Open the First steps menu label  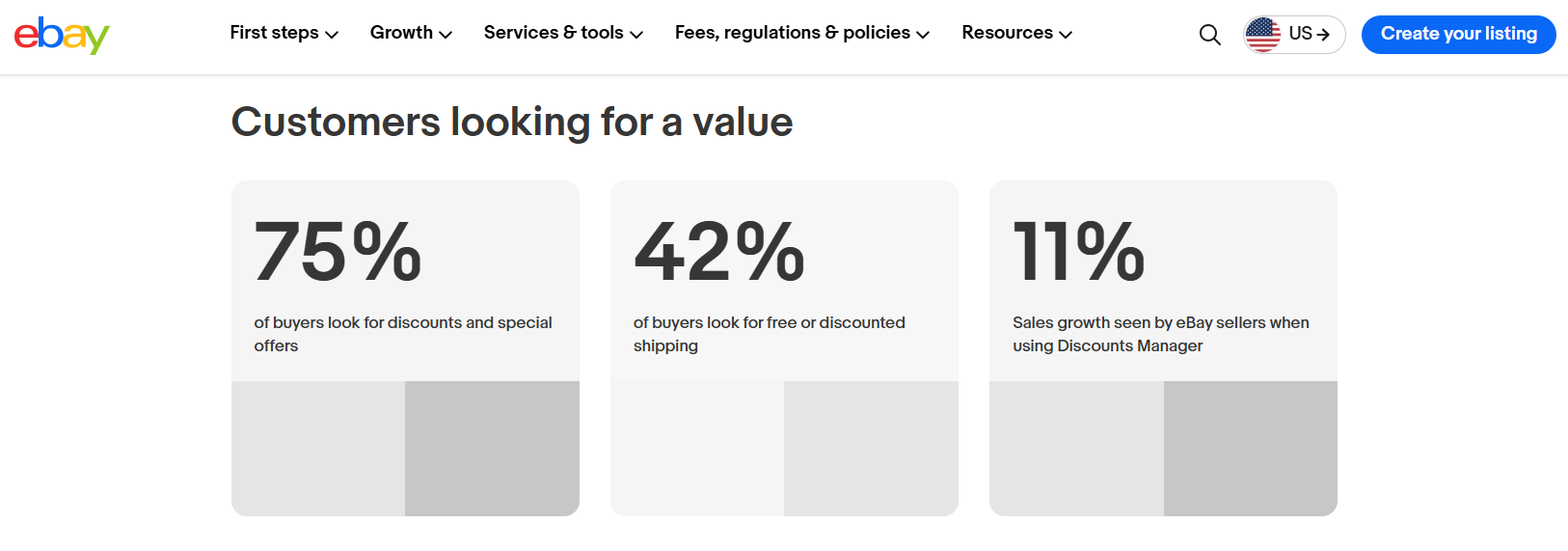[274, 33]
